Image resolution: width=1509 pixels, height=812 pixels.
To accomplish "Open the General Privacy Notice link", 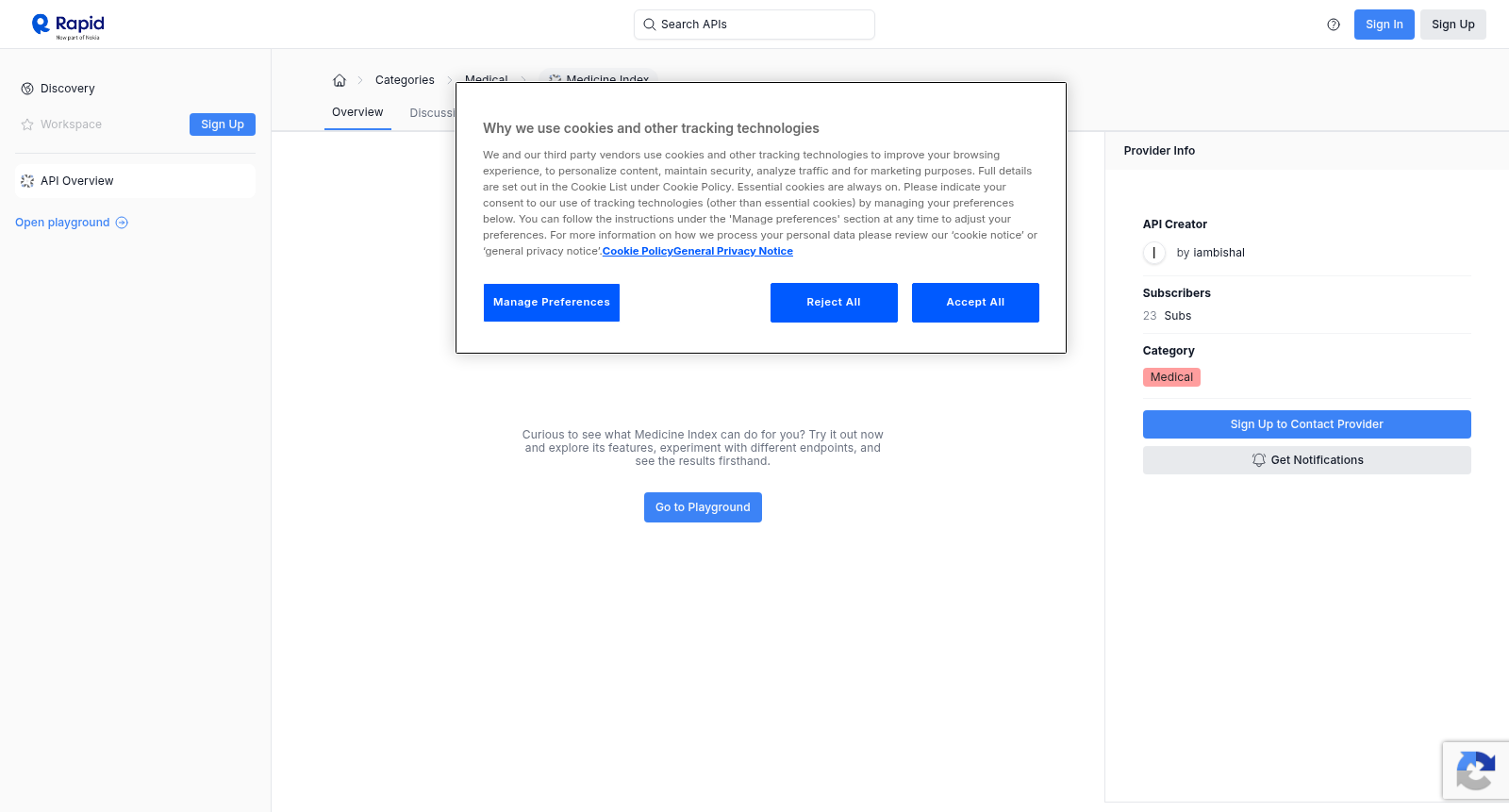I will (x=733, y=252).
